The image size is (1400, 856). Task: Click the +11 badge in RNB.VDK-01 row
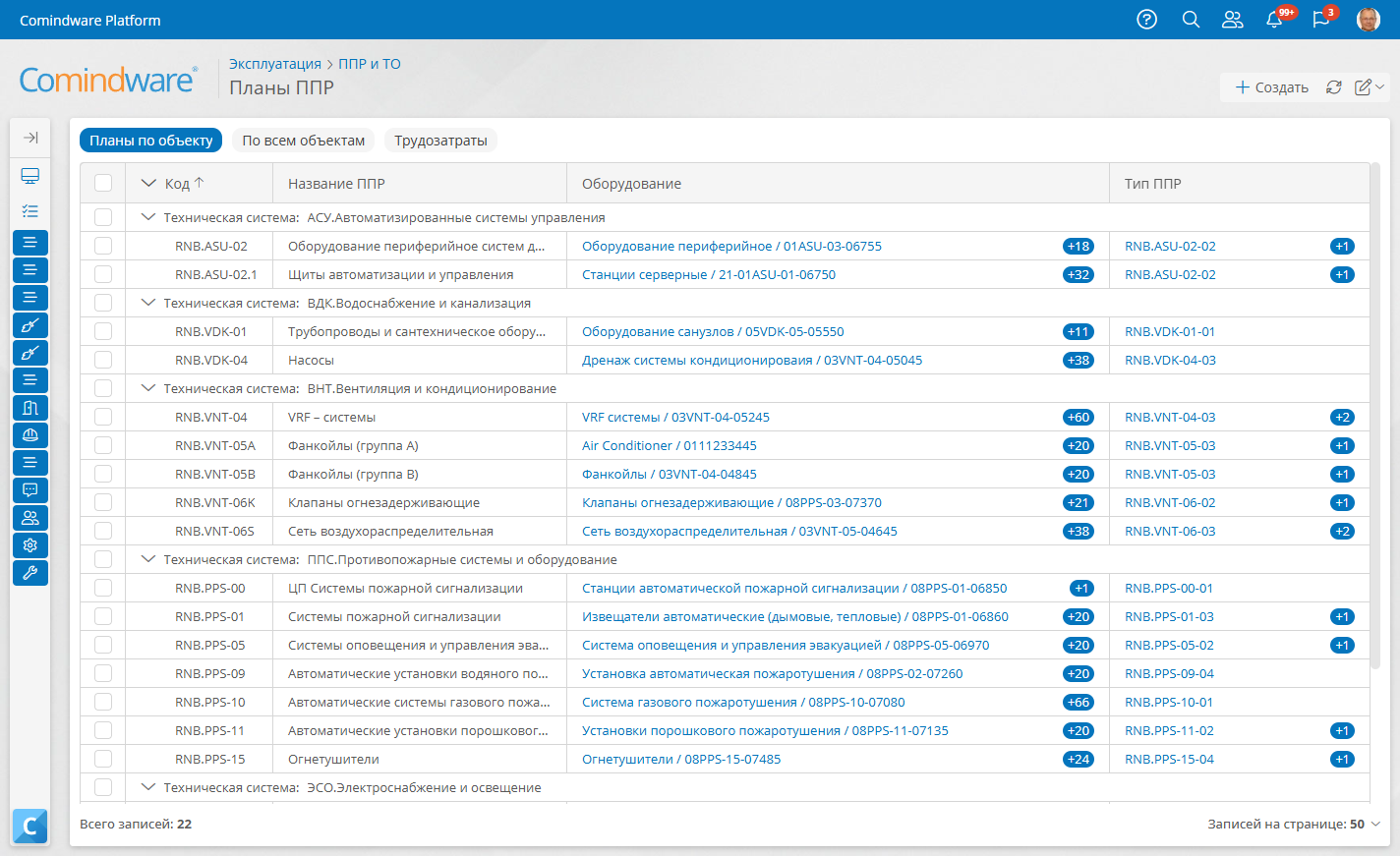(1079, 332)
